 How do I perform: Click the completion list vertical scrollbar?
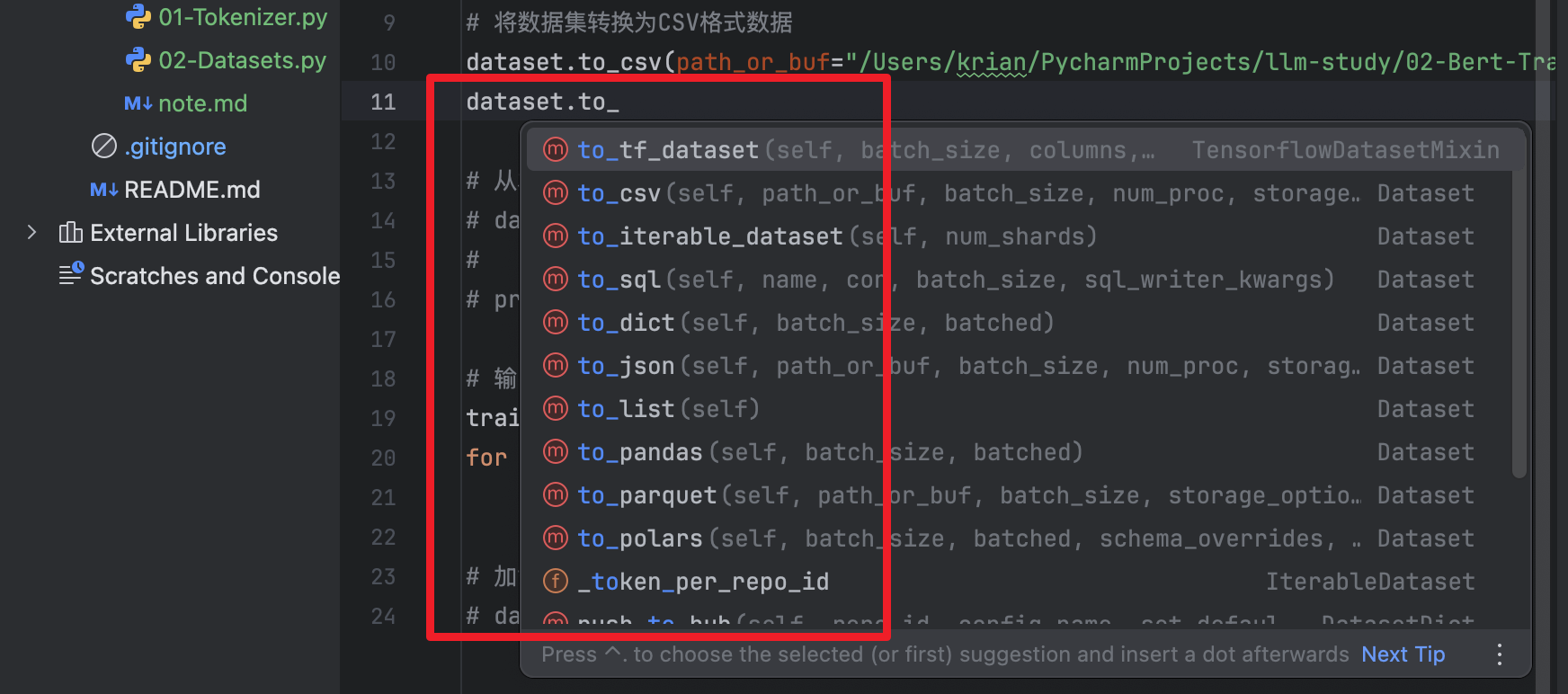[x=1519, y=306]
